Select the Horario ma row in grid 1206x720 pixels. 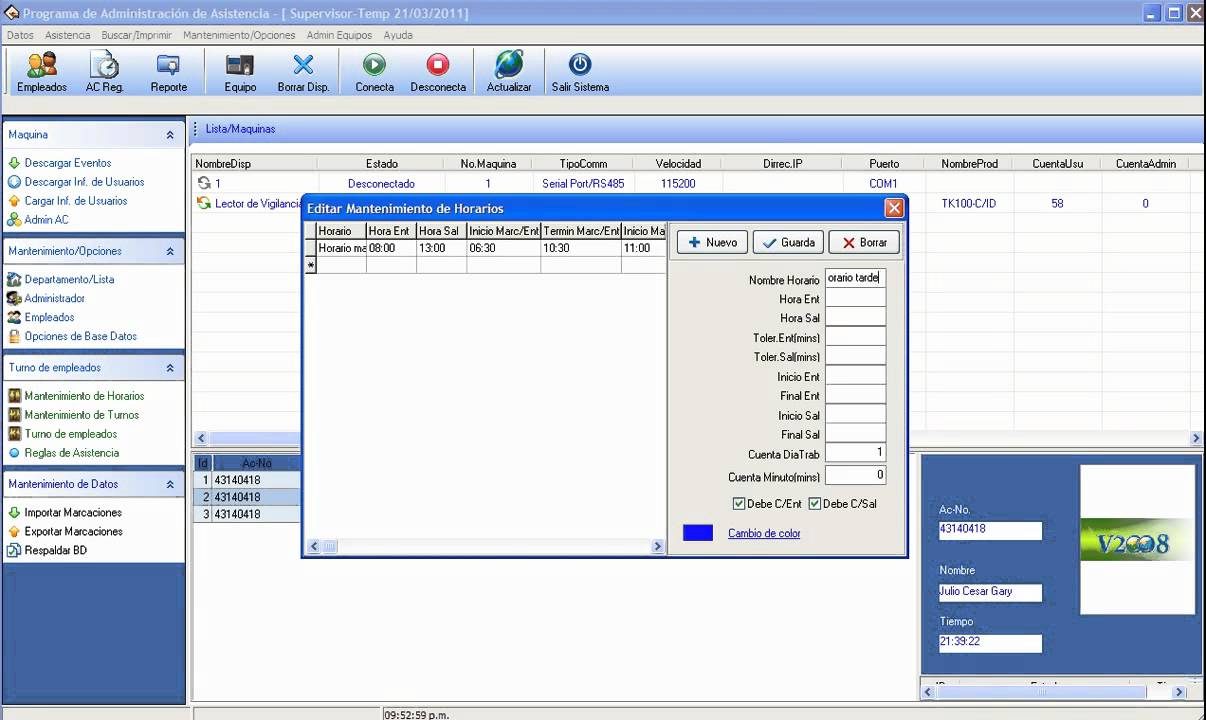point(485,248)
